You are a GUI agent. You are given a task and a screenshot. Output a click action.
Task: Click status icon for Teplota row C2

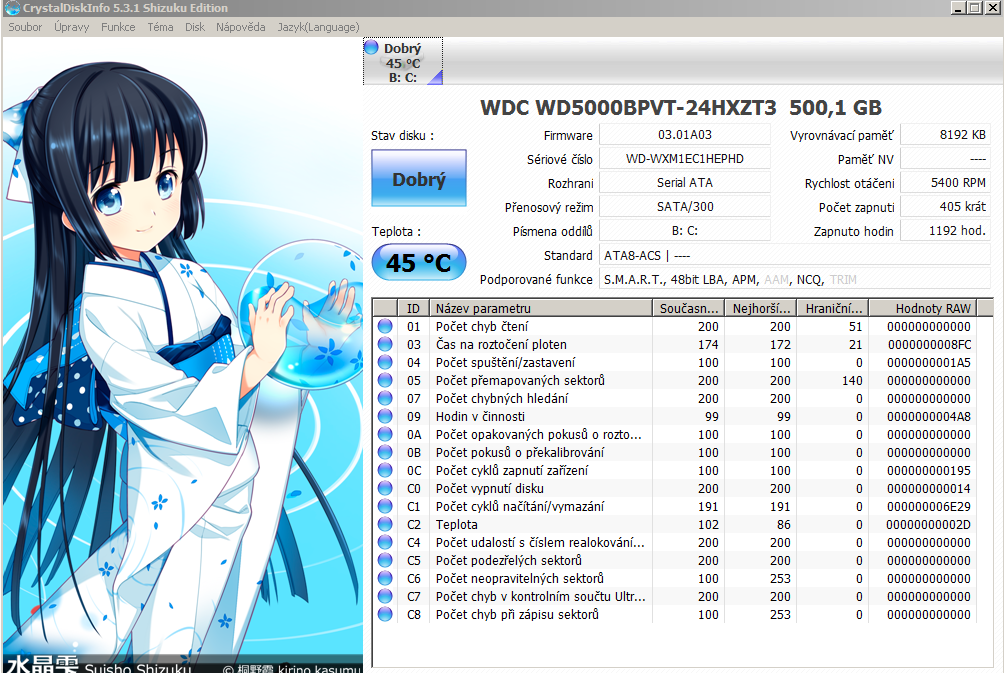click(385, 524)
